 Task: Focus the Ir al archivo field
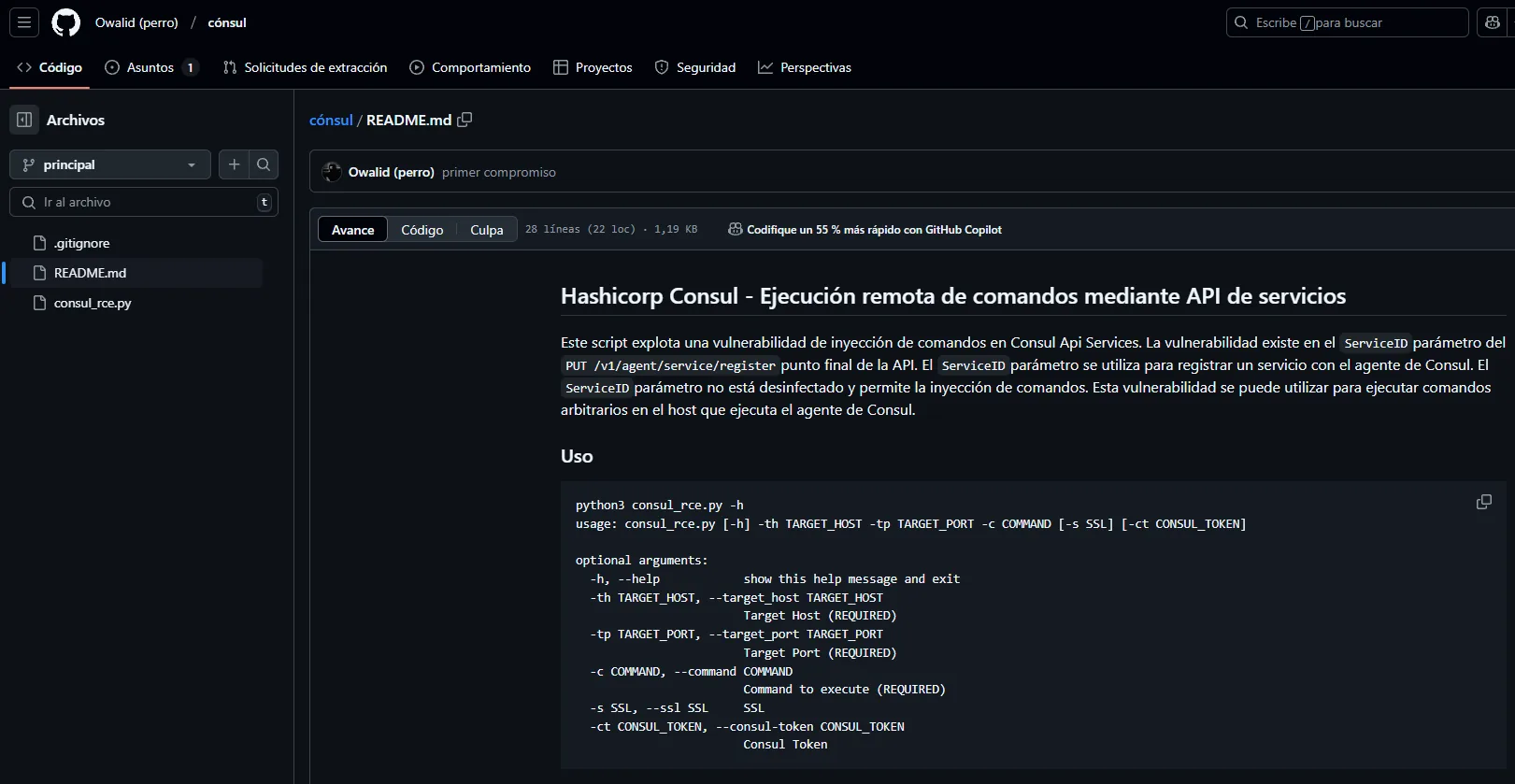[144, 202]
